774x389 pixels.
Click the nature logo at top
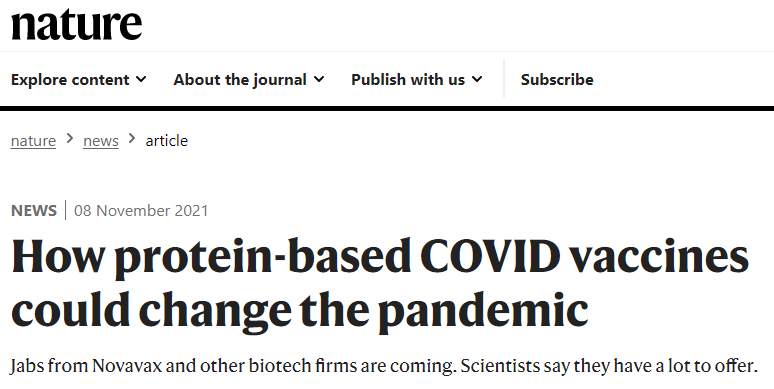pyautogui.click(x=77, y=24)
